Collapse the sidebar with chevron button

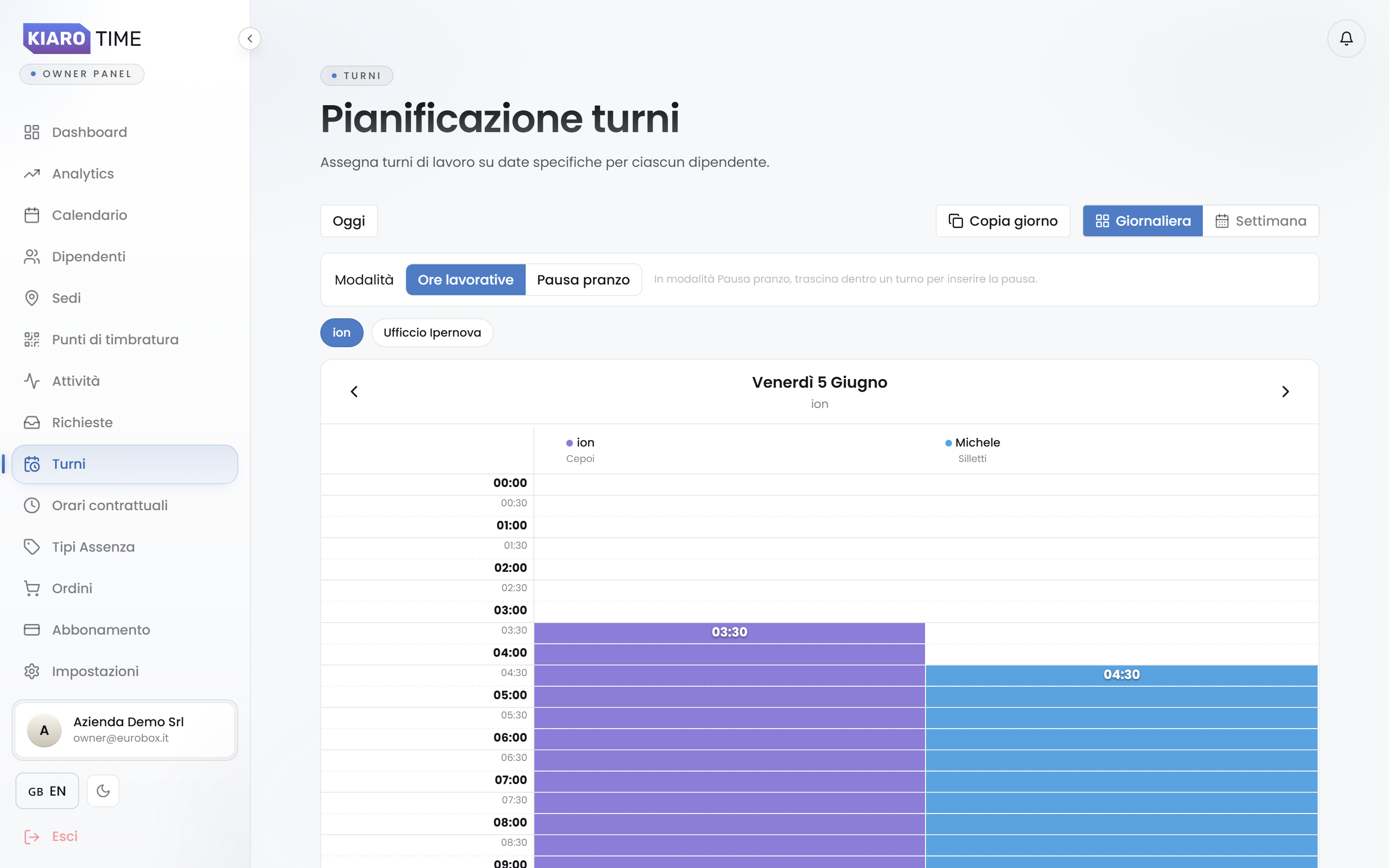(x=250, y=39)
